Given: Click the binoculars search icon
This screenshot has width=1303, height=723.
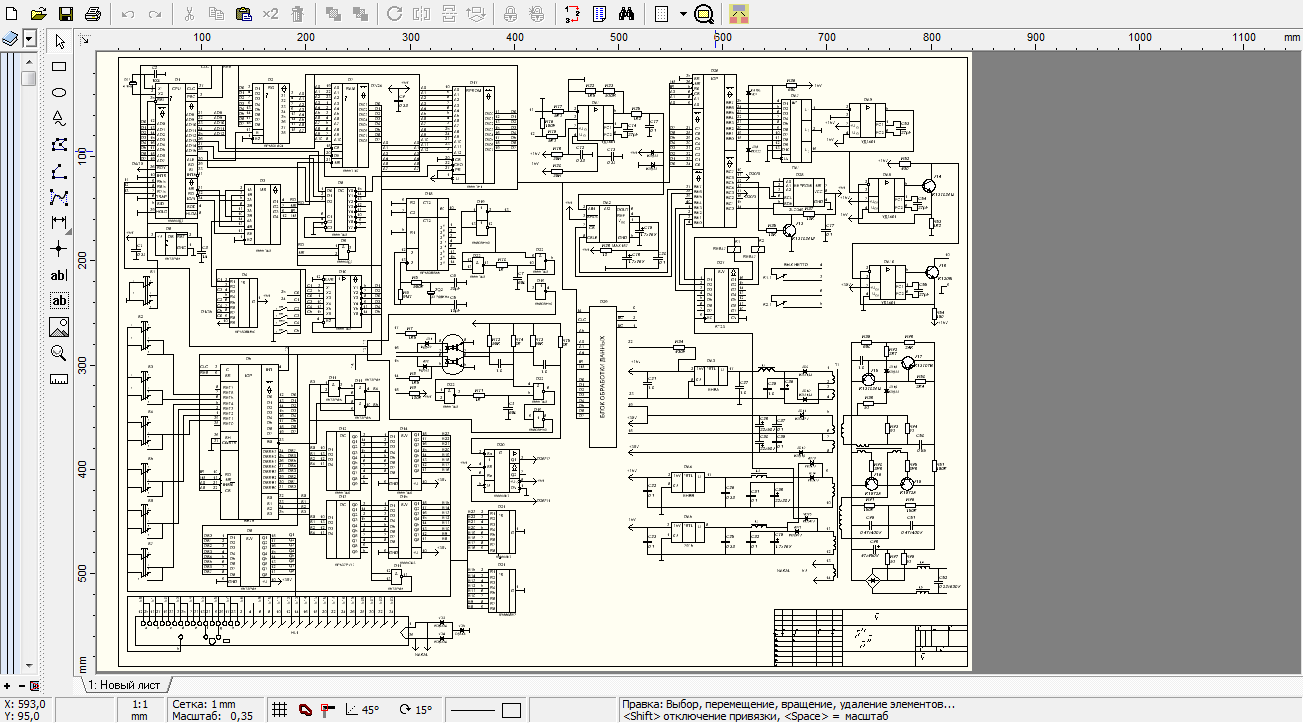Looking at the screenshot, I should coord(627,14).
